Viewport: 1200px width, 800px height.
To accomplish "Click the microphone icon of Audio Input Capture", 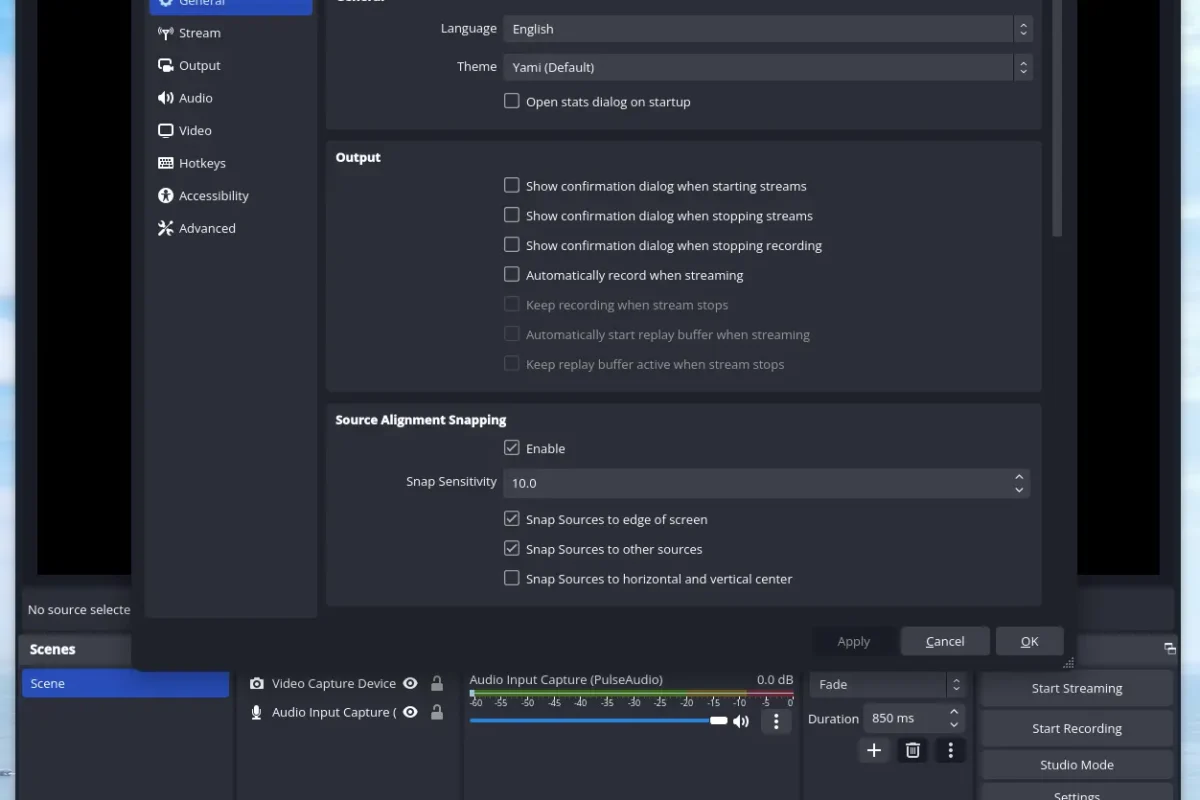I will click(x=257, y=712).
